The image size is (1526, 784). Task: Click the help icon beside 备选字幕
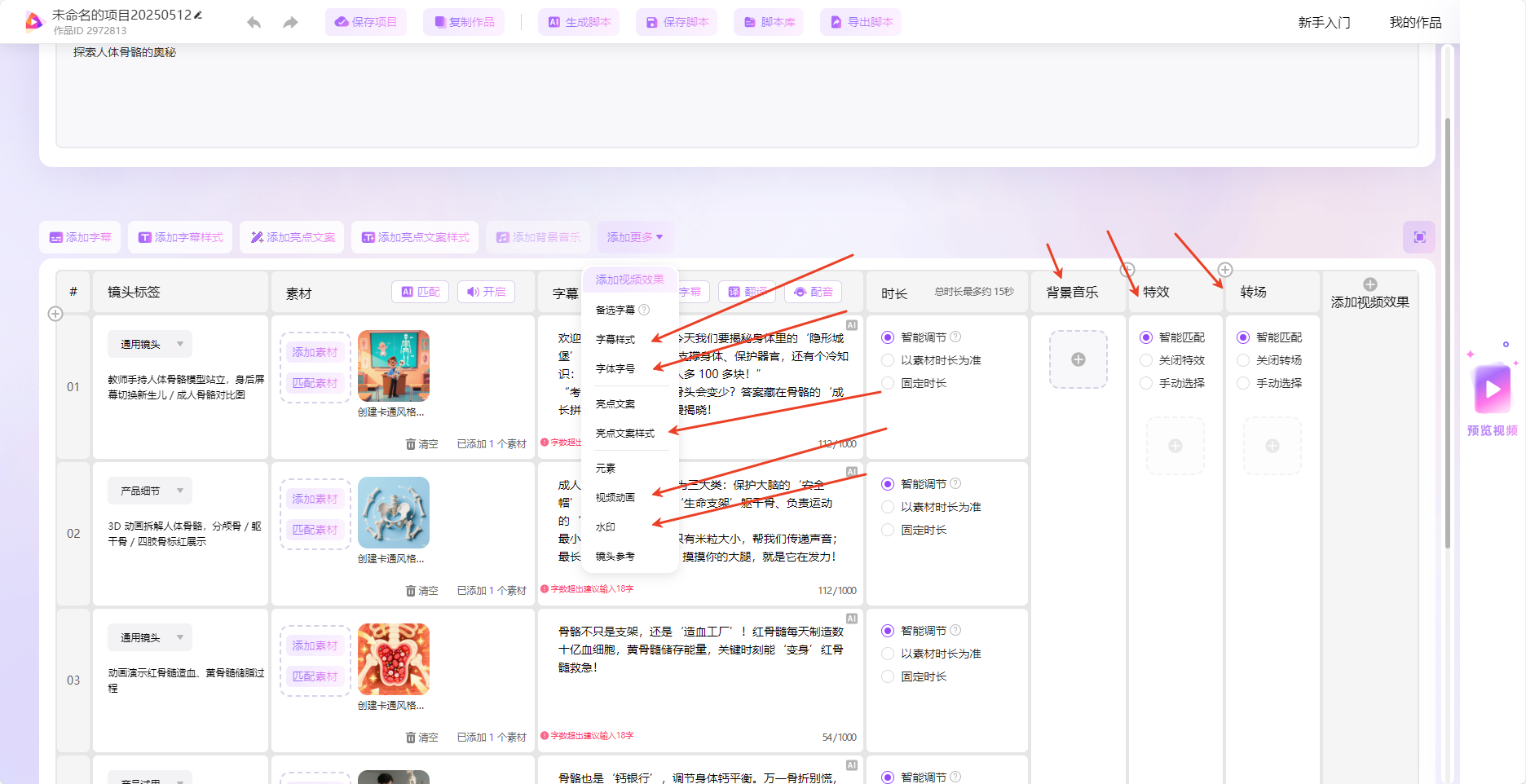[x=644, y=310]
